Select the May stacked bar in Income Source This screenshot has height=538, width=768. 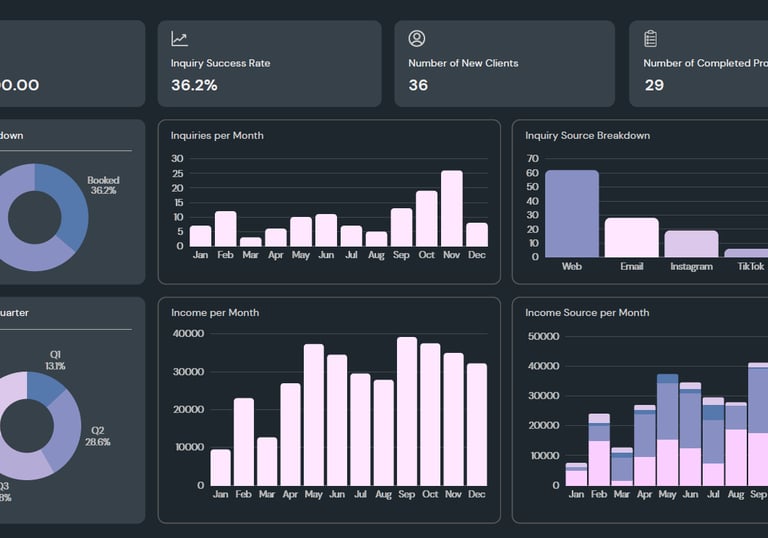coord(668,430)
